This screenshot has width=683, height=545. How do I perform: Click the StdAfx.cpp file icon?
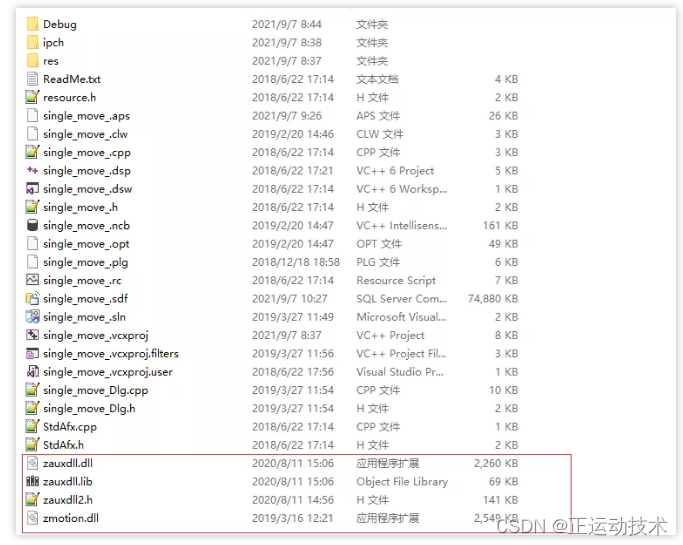point(33,427)
